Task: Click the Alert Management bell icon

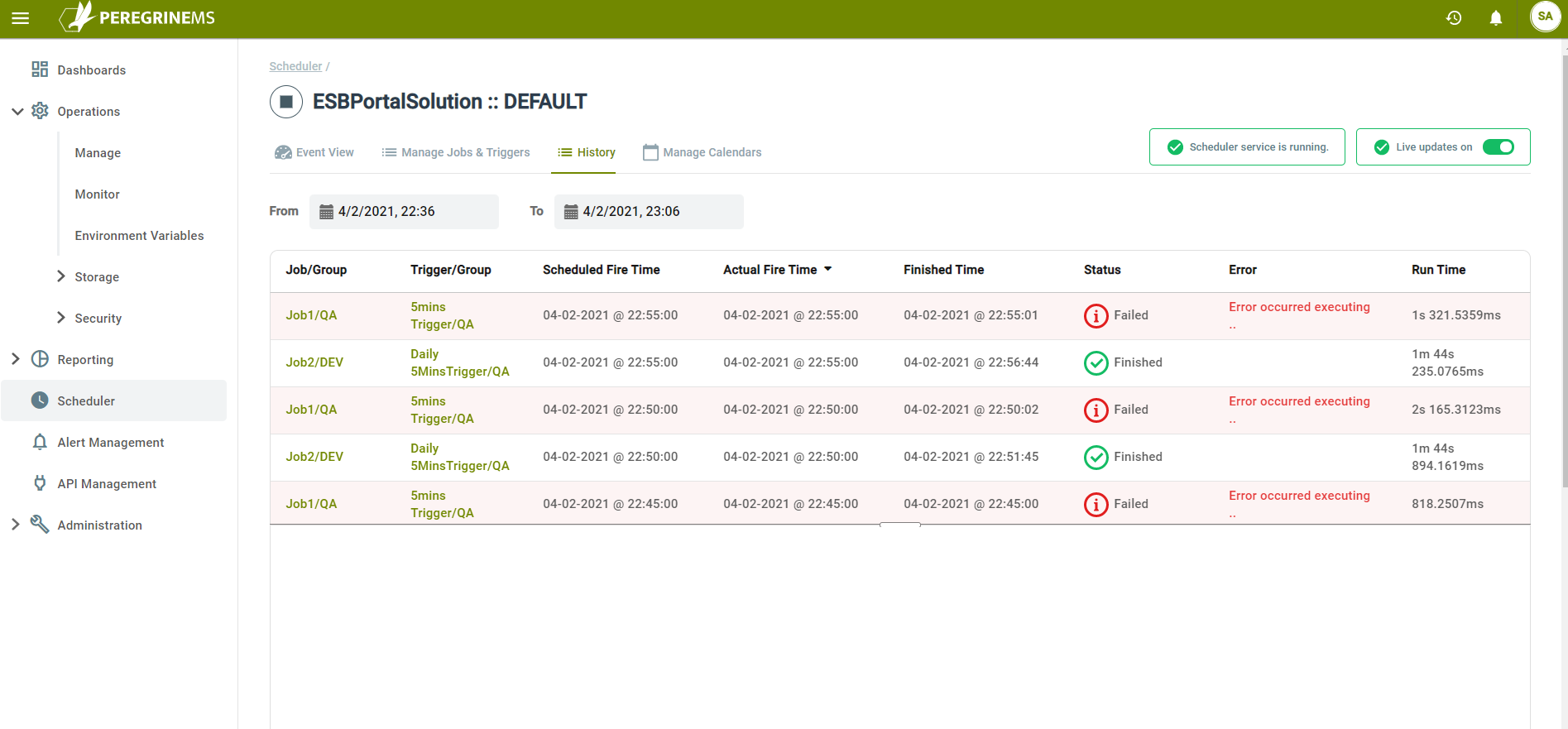Action: coord(40,442)
